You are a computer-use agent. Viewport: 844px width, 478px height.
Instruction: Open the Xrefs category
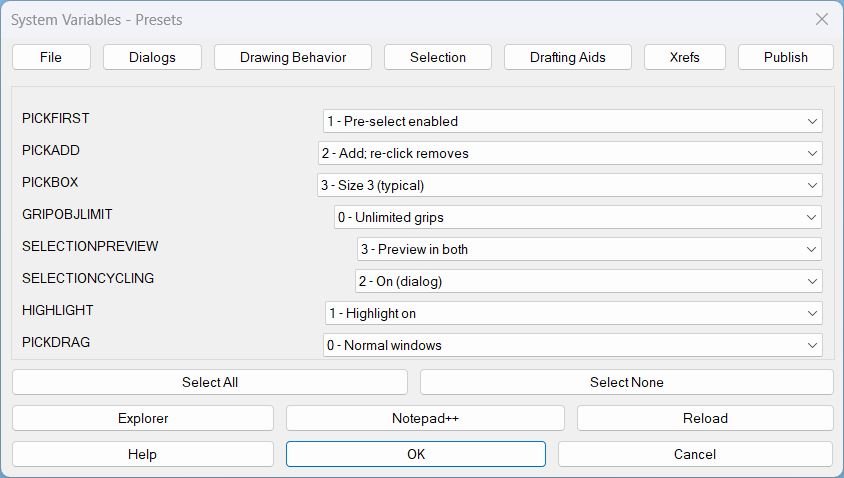click(x=685, y=57)
